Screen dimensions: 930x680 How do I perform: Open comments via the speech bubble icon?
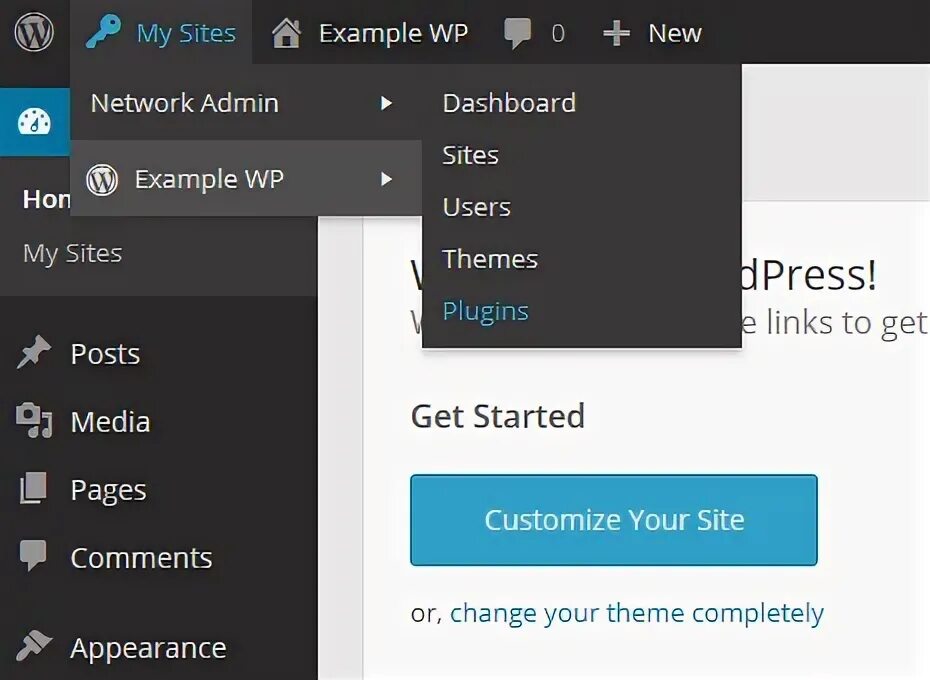[x=517, y=33]
